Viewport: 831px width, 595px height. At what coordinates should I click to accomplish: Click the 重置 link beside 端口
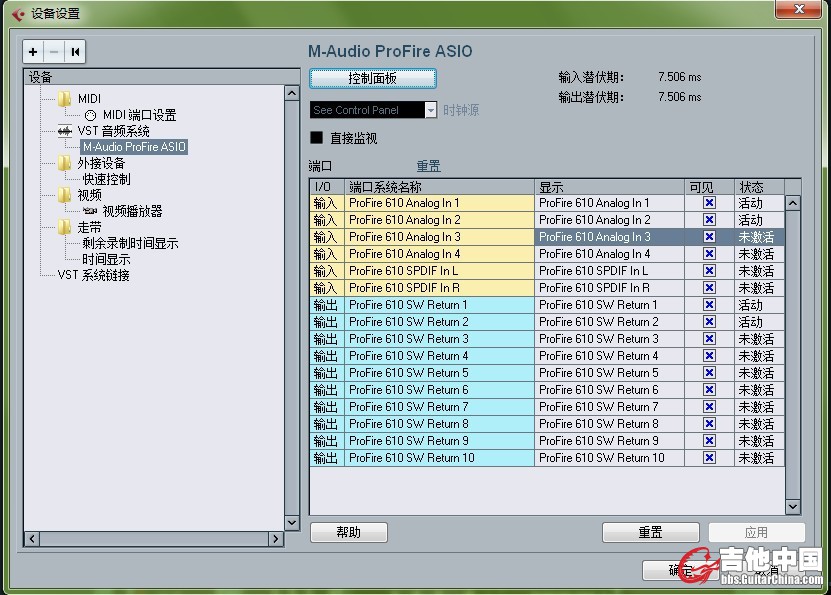[428, 166]
